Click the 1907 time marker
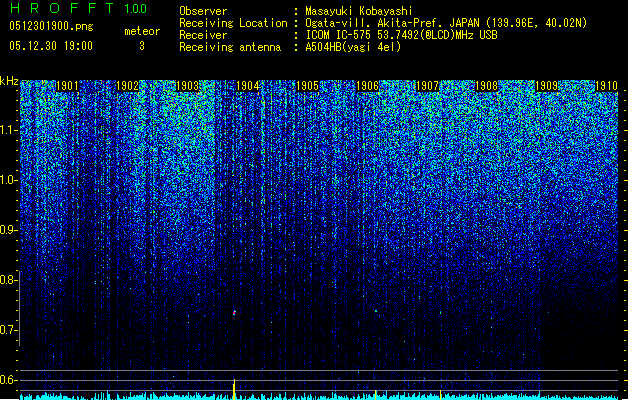Viewport: 629px width, 400px height. (x=427, y=86)
